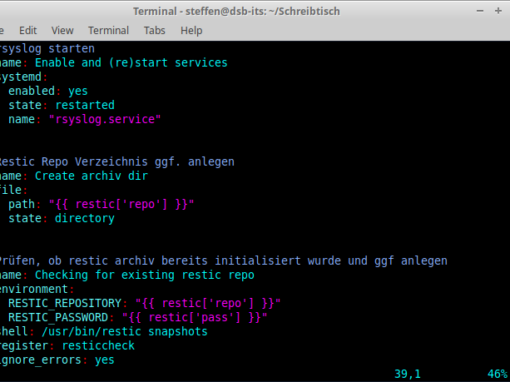Click the RESTIC_REPOSITORY key
The image size is (510, 382).
(65, 303)
